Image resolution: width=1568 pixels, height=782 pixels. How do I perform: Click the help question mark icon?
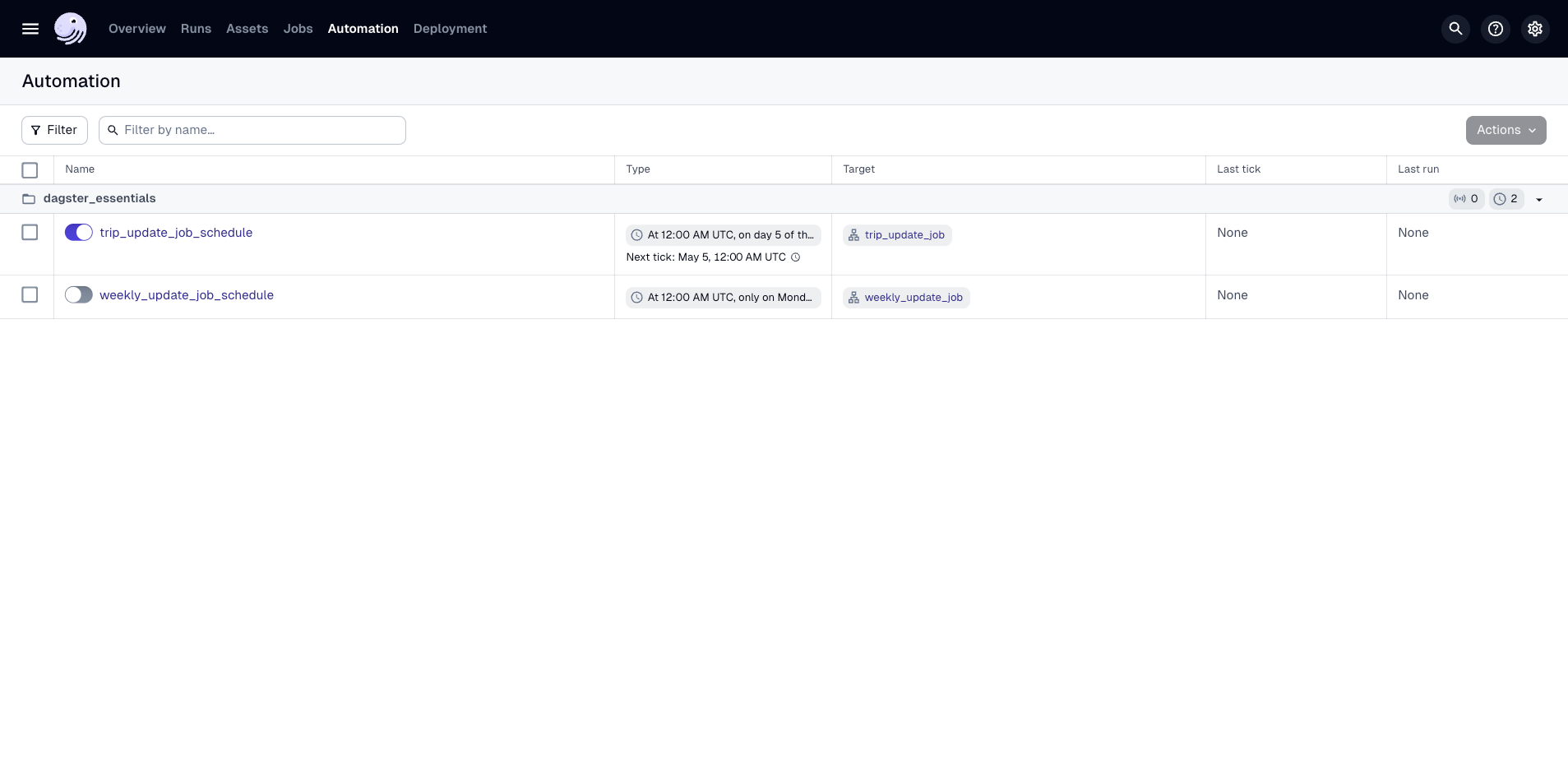[1495, 28]
